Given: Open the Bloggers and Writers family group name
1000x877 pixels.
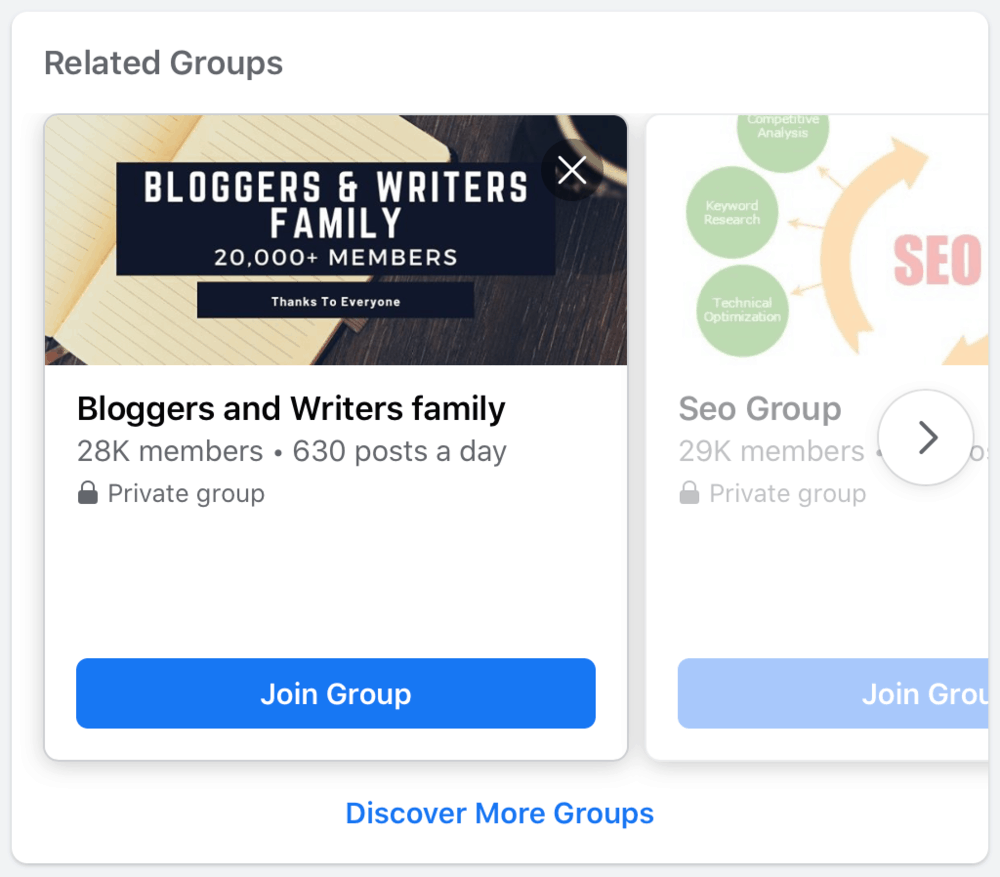Looking at the screenshot, I should (x=291, y=408).
